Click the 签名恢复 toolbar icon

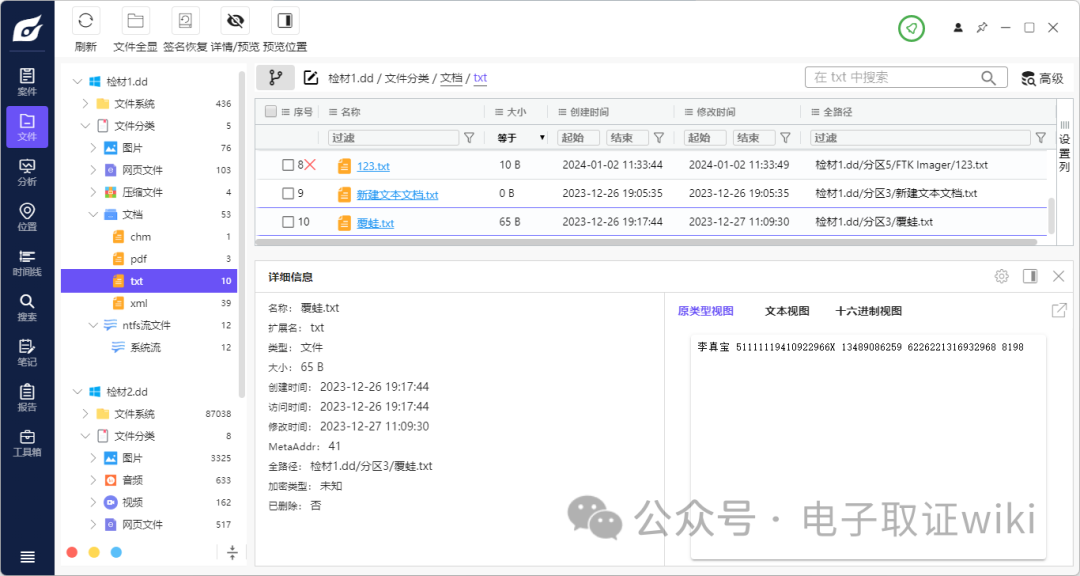[185, 21]
